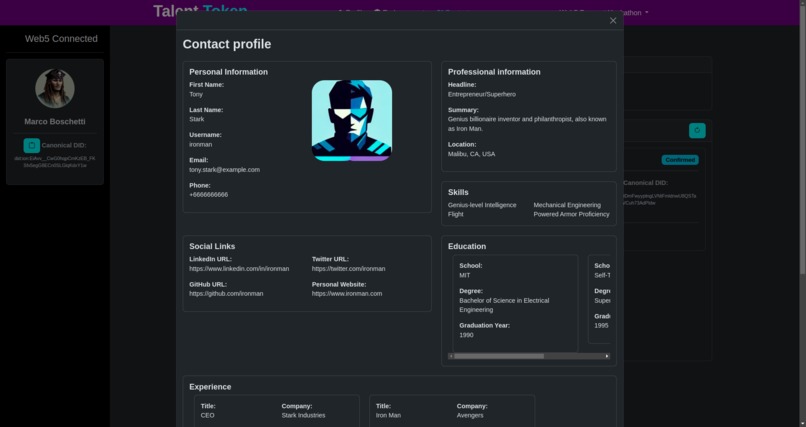Open the LinkedIn URL linkedin.com/in/ironman
806x427 pixels.
click(x=239, y=269)
